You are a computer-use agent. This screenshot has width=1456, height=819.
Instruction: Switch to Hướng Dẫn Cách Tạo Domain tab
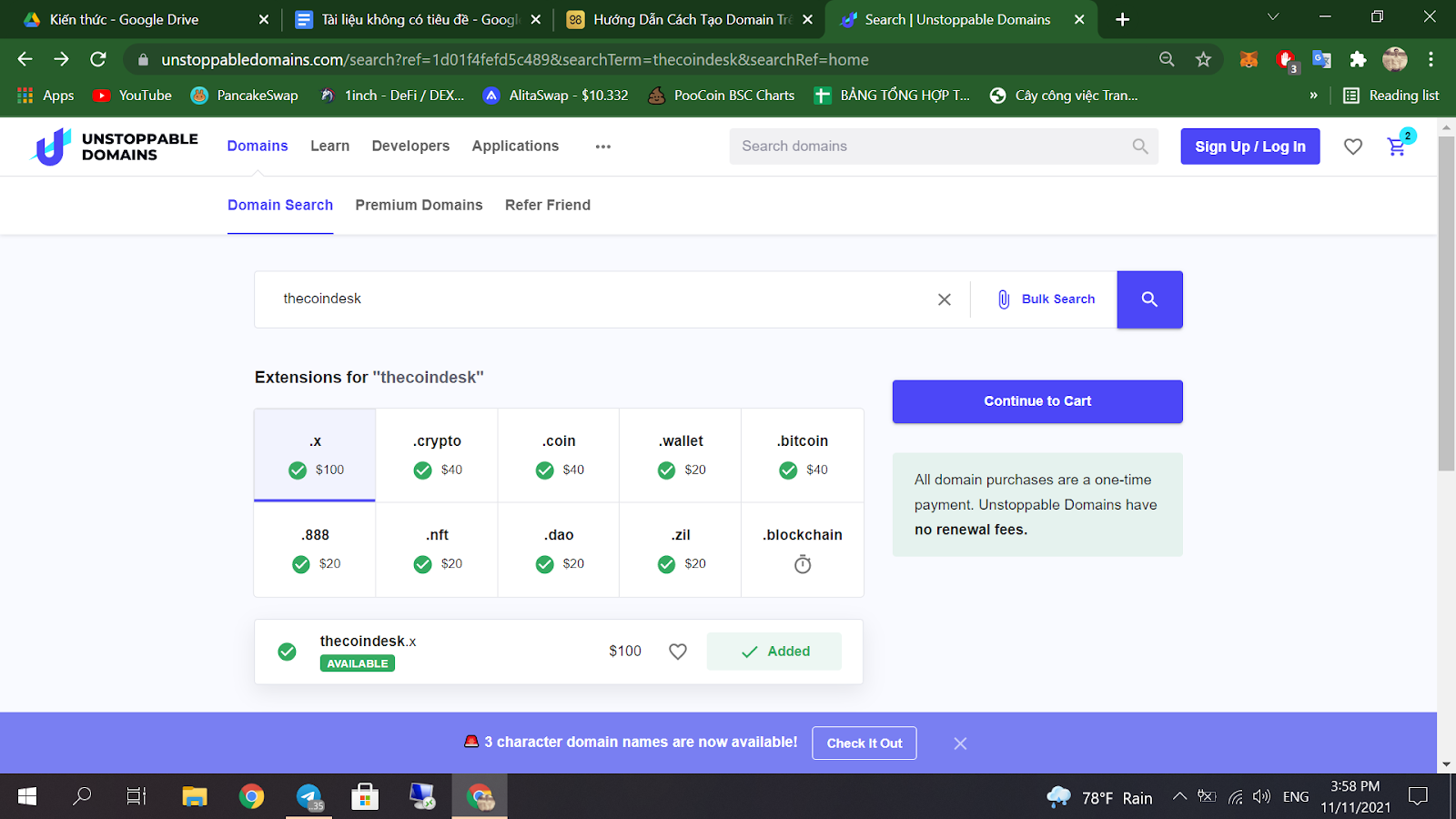[x=688, y=19]
